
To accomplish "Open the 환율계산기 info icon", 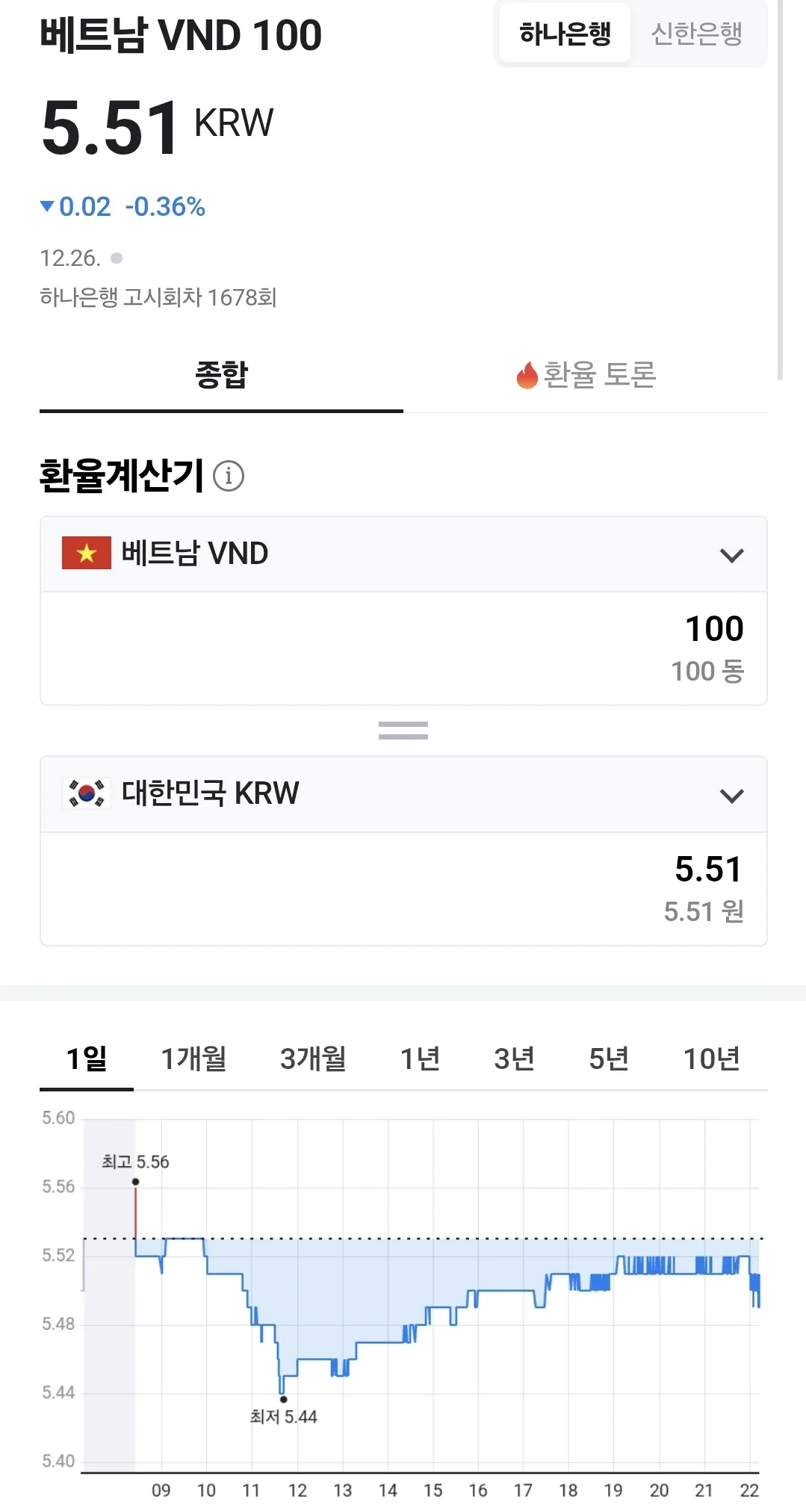I will point(229,476).
